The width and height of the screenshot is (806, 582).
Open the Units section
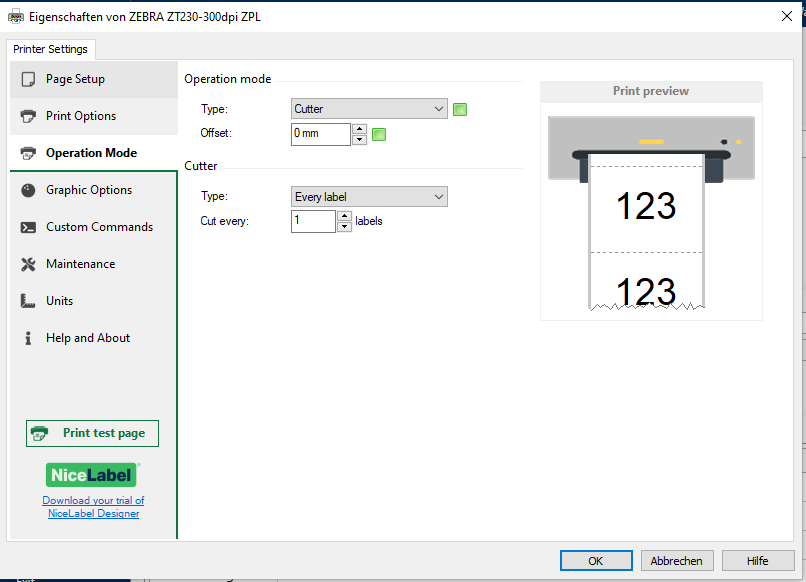94,301
